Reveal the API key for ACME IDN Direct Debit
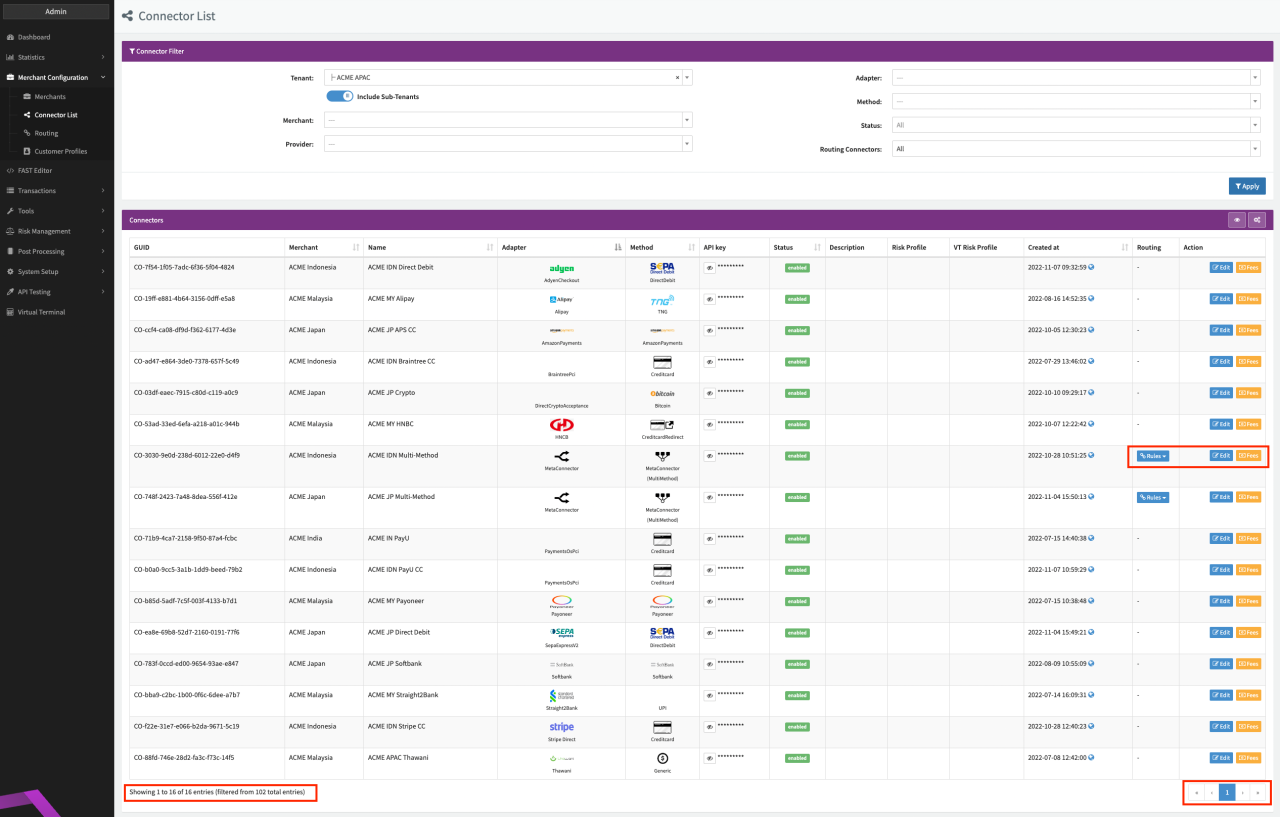This screenshot has width=1280, height=817. (x=709, y=268)
